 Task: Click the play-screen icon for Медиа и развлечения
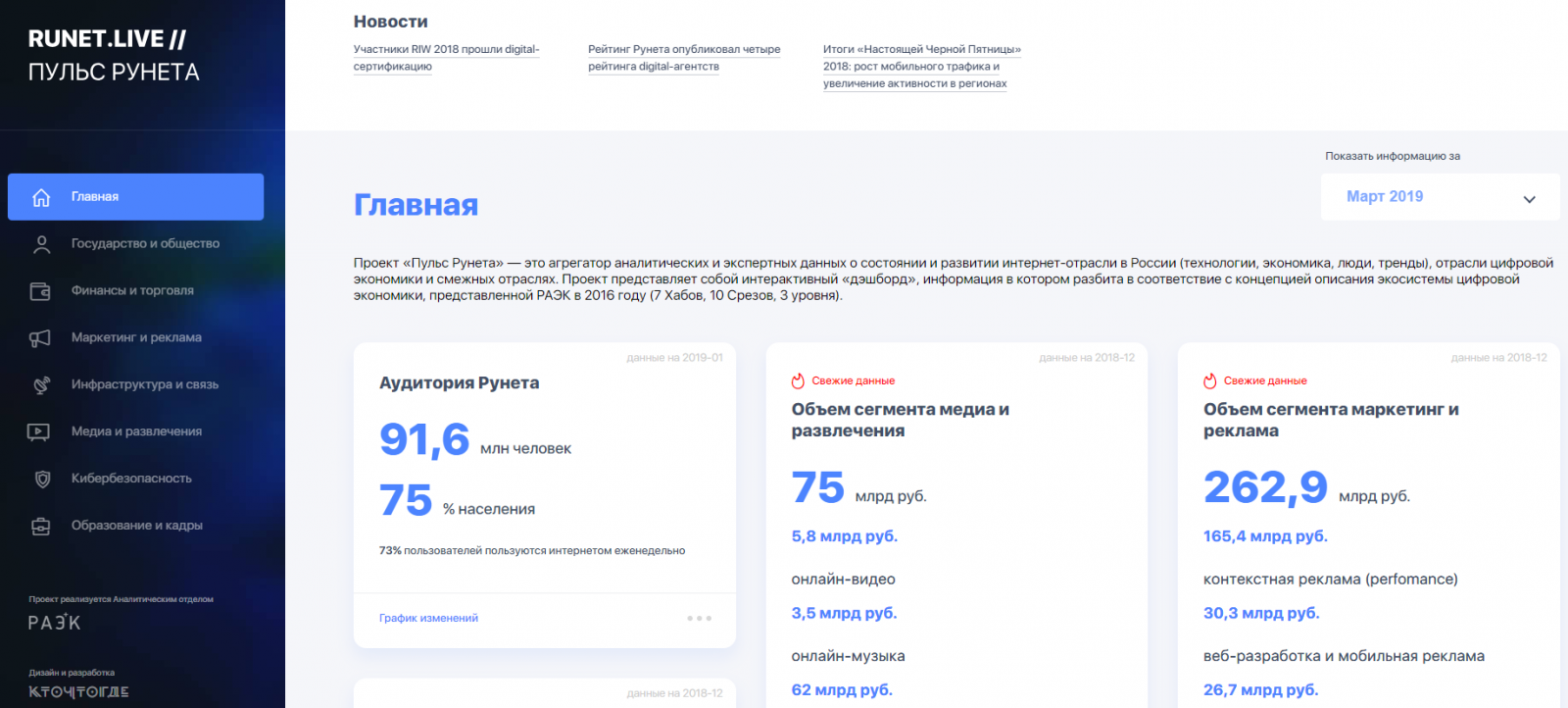tap(39, 432)
